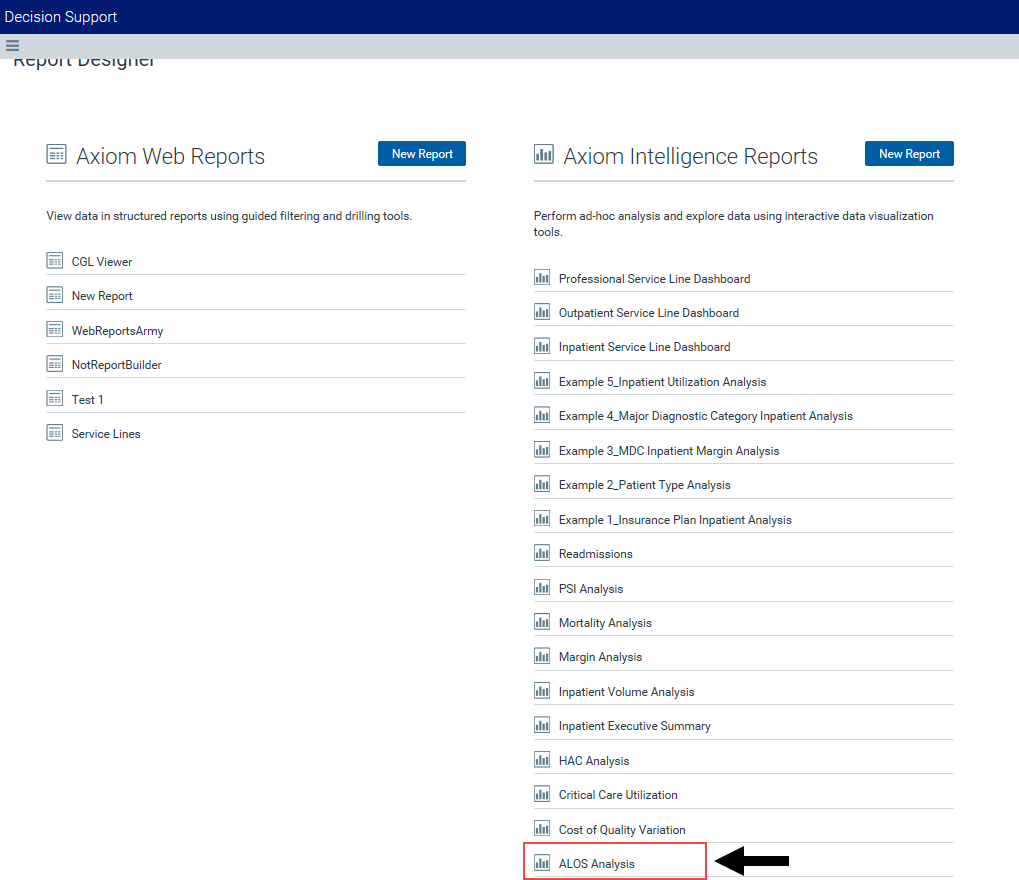Click the table icon beside Service Lines
This screenshot has height=880, width=1019.
[55, 433]
